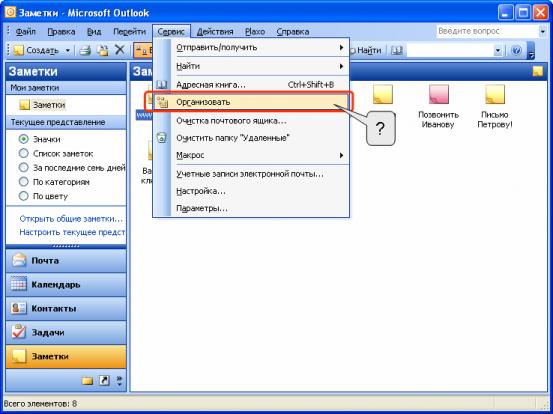Image resolution: width=553 pixels, height=414 pixels.
Task: Select the Письмо Петрову! note
Action: pyautogui.click(x=494, y=107)
